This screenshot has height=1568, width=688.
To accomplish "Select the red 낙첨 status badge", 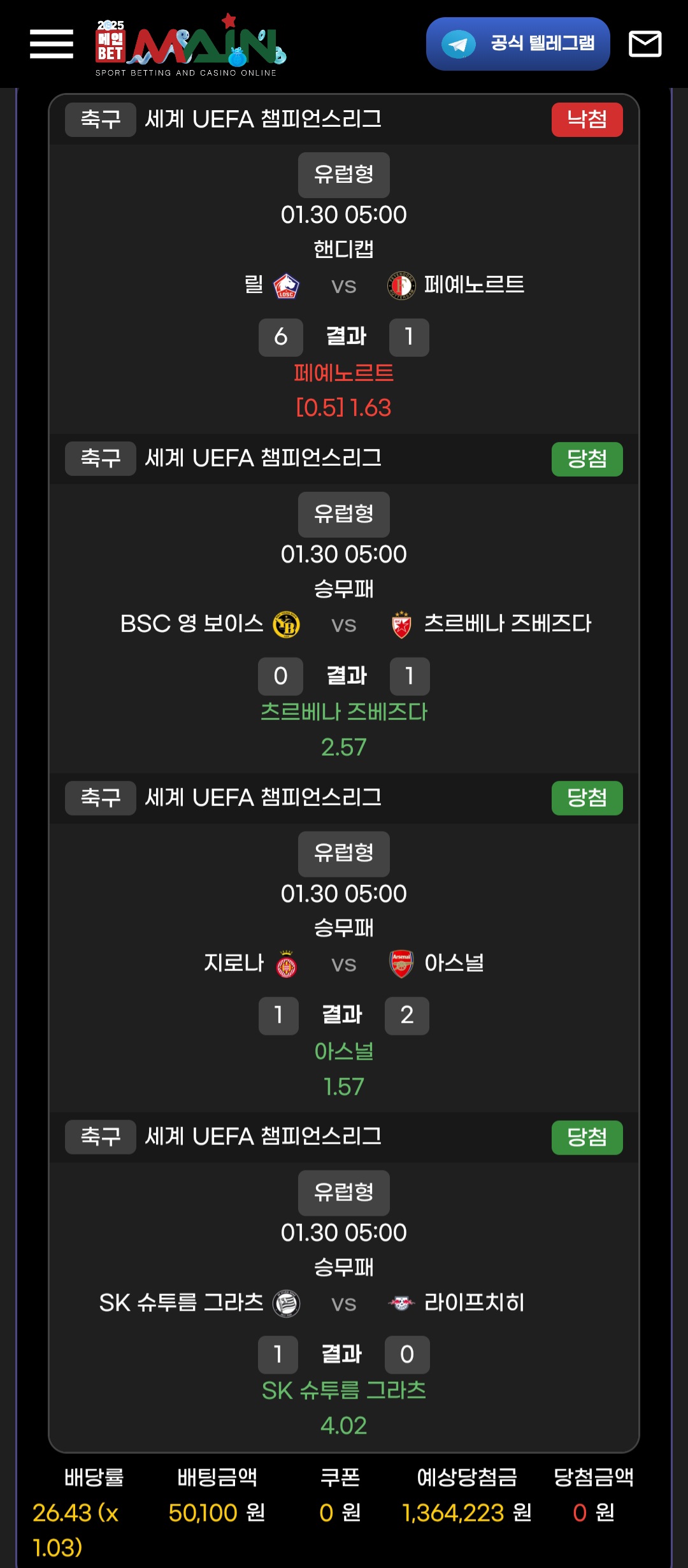I will [587, 120].
